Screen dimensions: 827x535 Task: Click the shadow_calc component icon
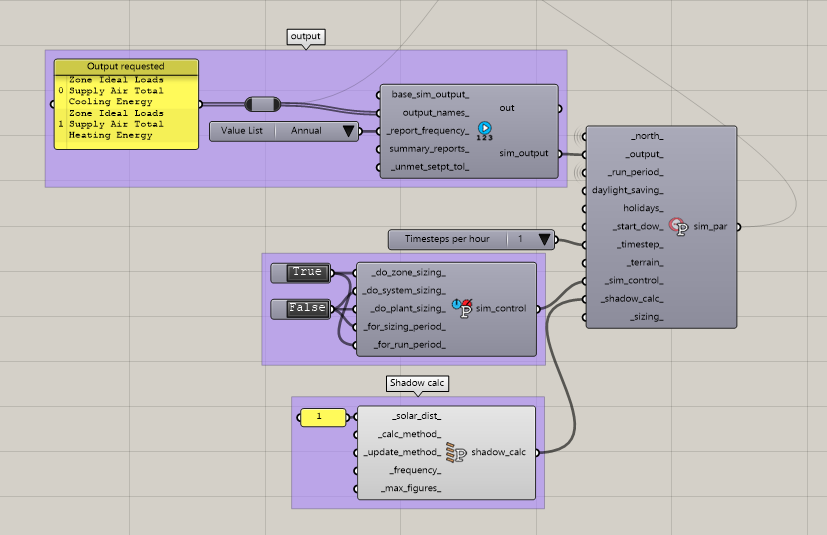tap(457, 452)
